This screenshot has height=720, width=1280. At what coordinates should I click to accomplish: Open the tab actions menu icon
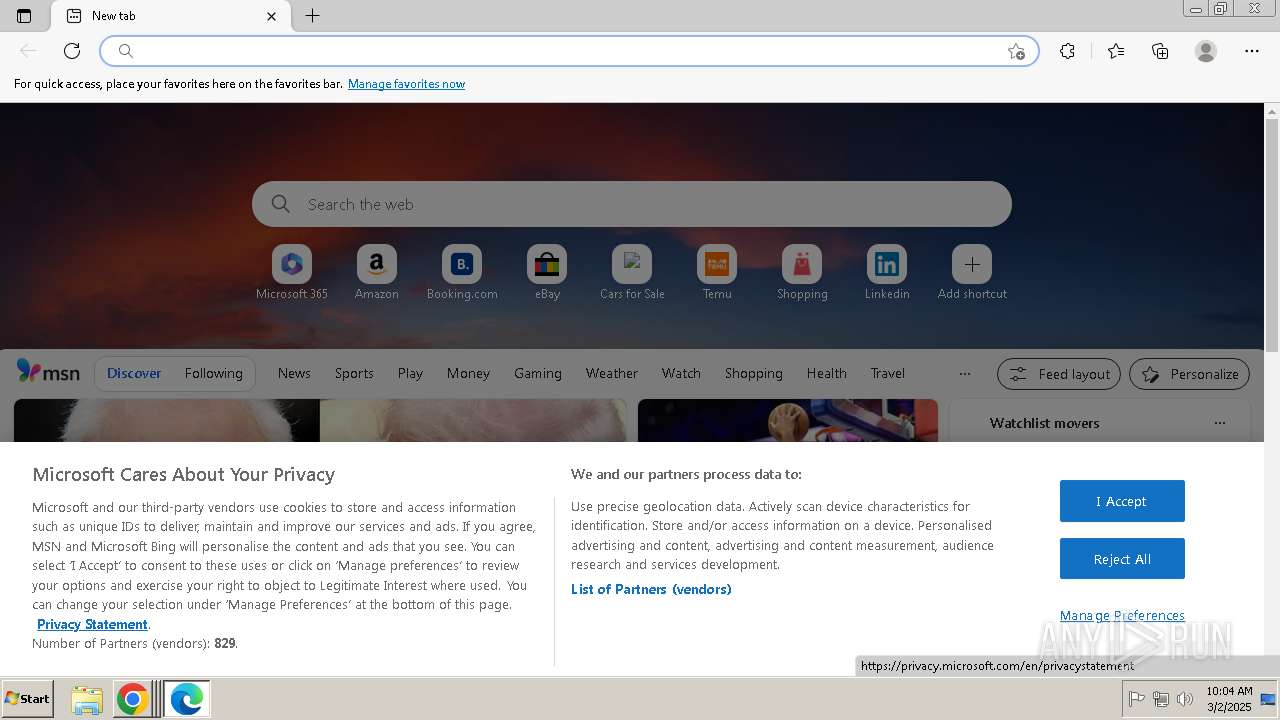tap(24, 16)
